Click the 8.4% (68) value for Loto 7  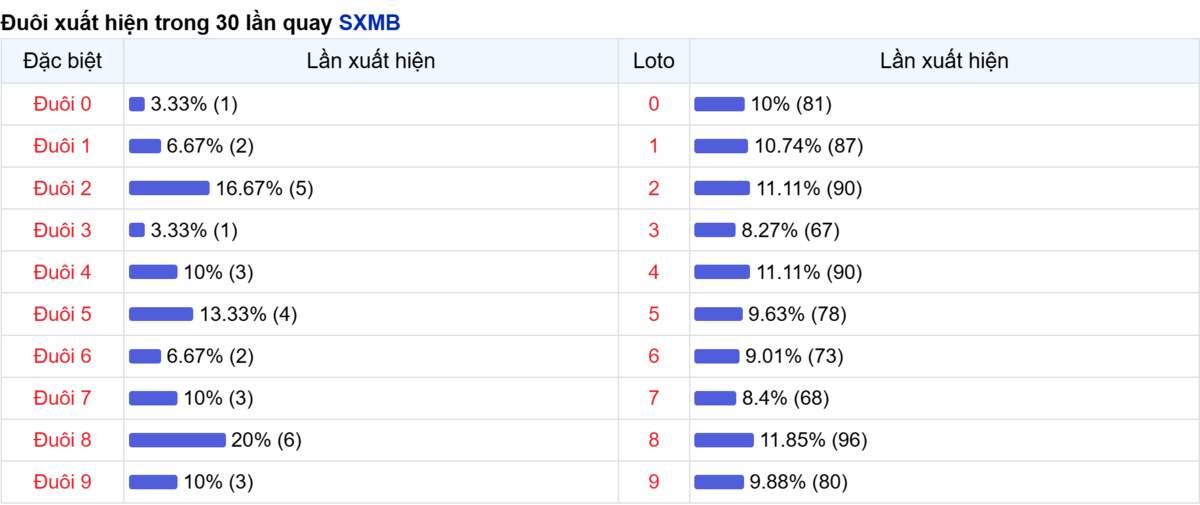point(785,398)
